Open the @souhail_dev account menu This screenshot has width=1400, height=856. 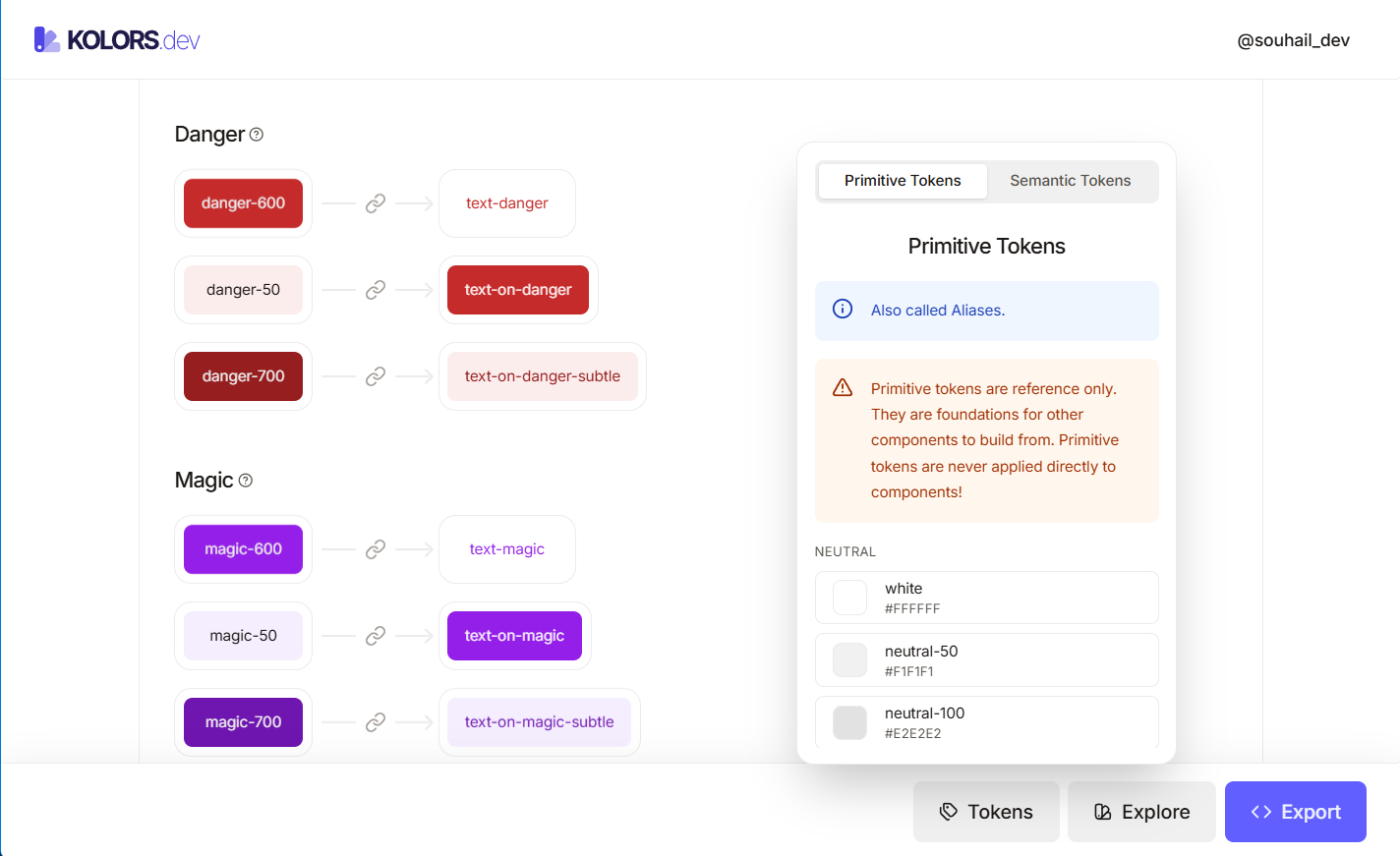coord(1294,40)
